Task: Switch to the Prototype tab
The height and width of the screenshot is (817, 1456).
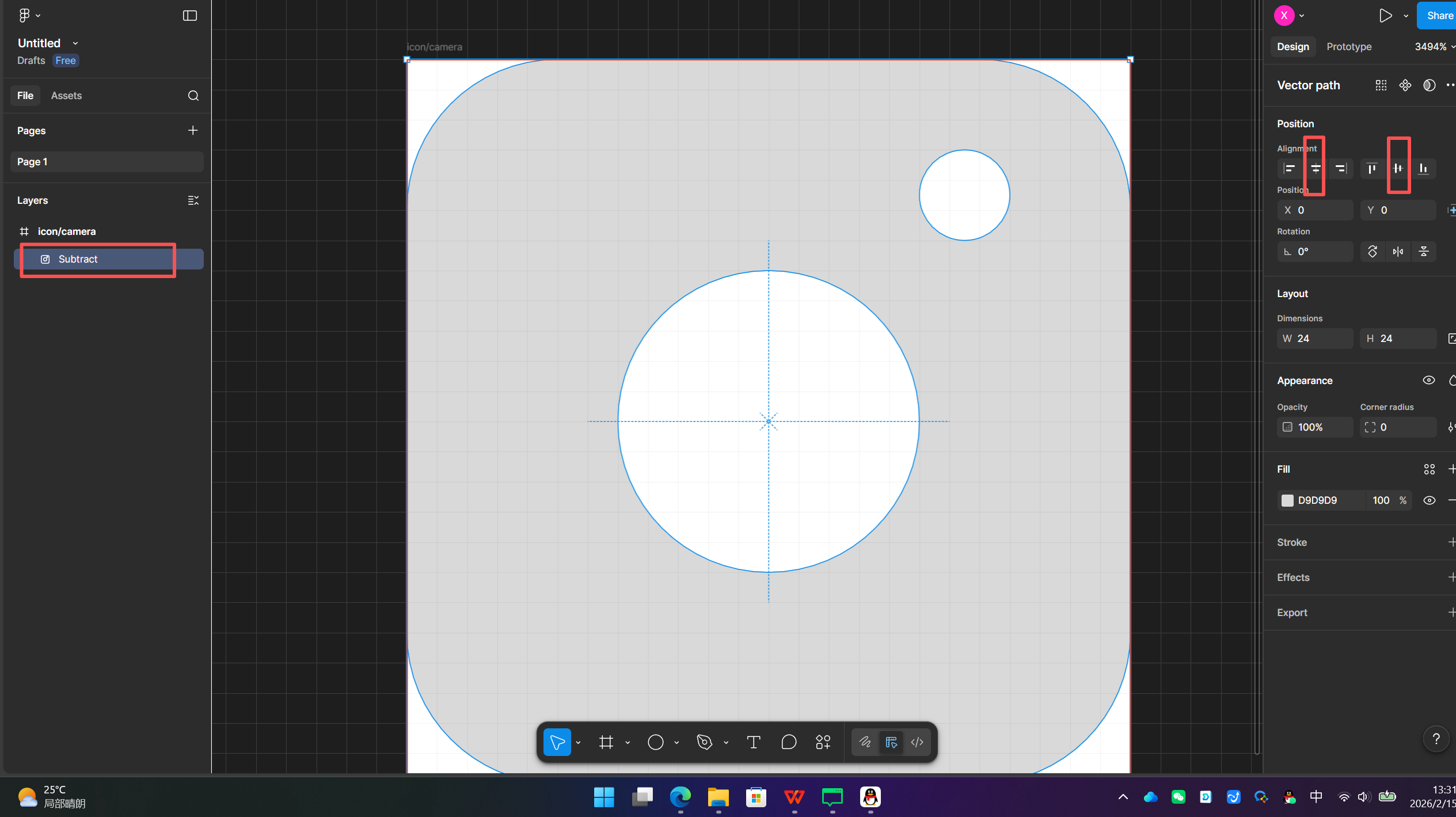Action: pos(1349,47)
